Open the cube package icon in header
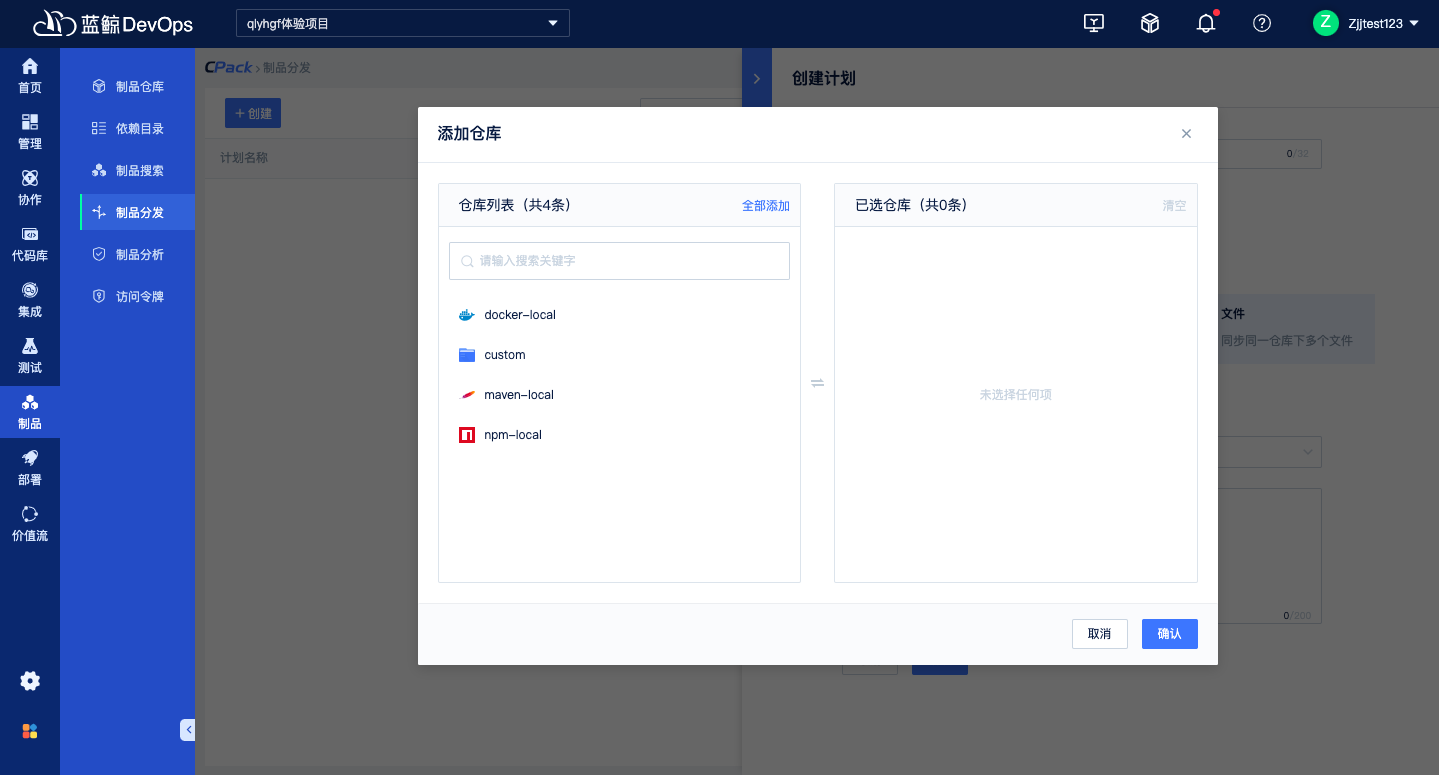The height and width of the screenshot is (775, 1439). [x=1150, y=23]
